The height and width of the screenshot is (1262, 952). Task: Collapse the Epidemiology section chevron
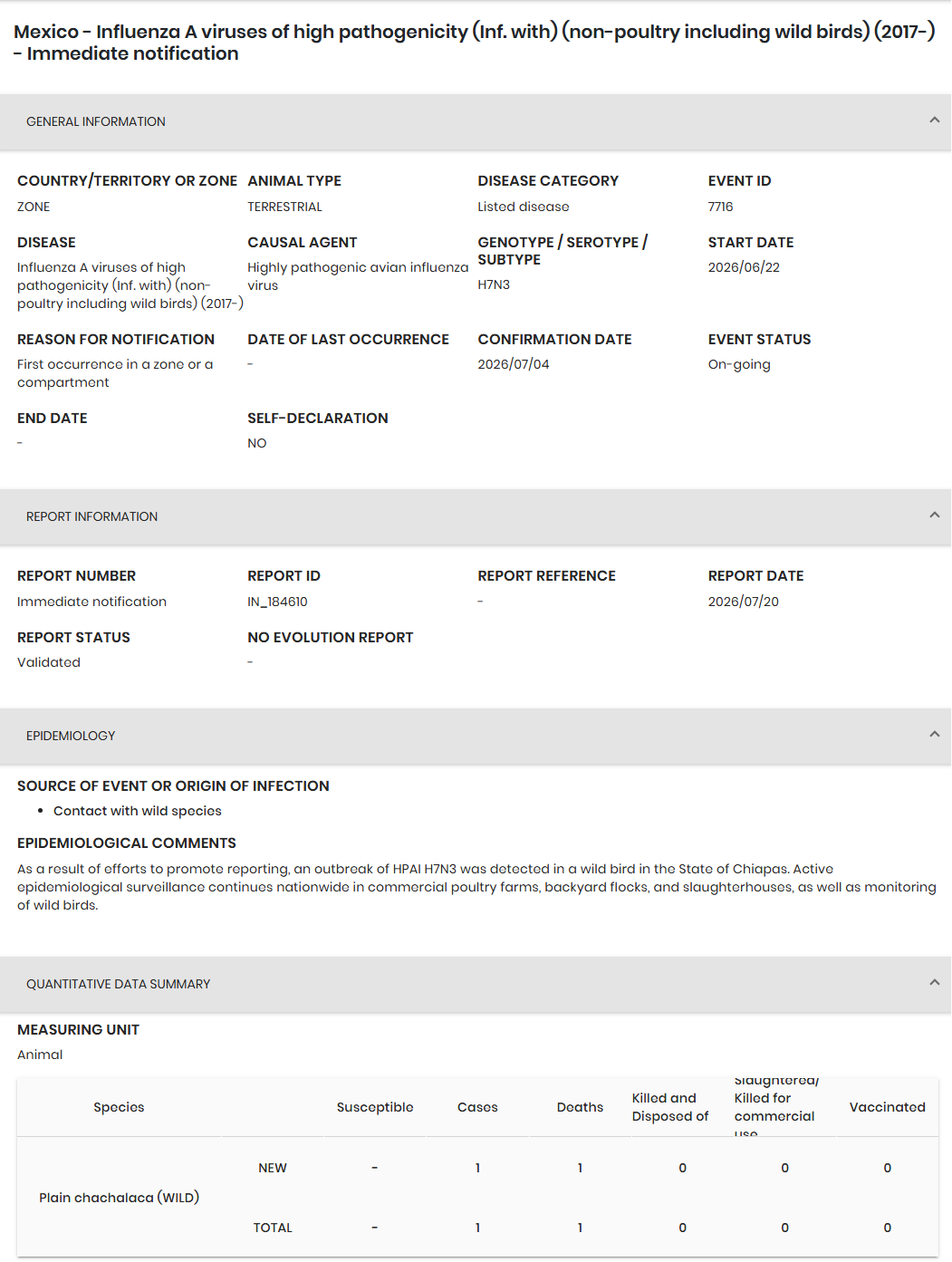[934, 735]
